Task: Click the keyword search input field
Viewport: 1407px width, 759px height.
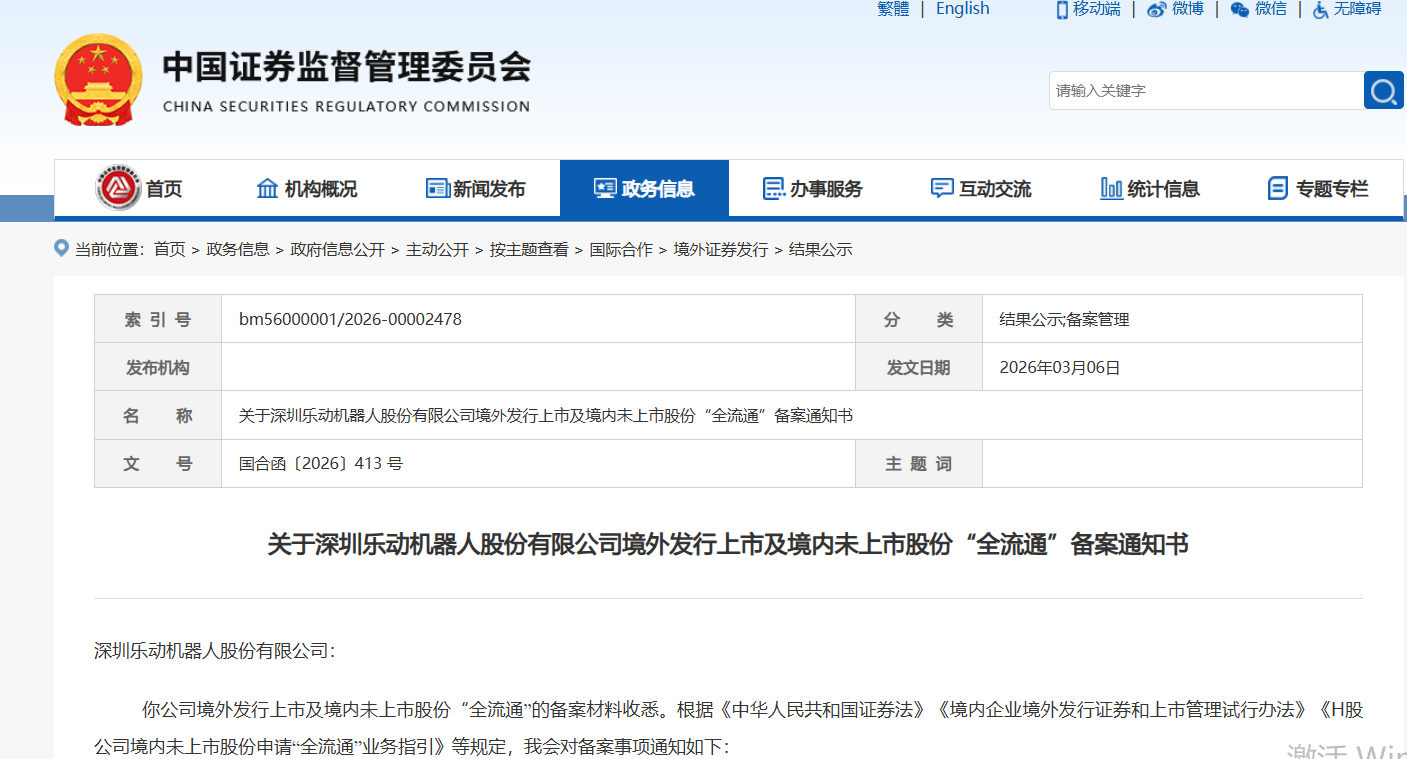Action: 1205,91
